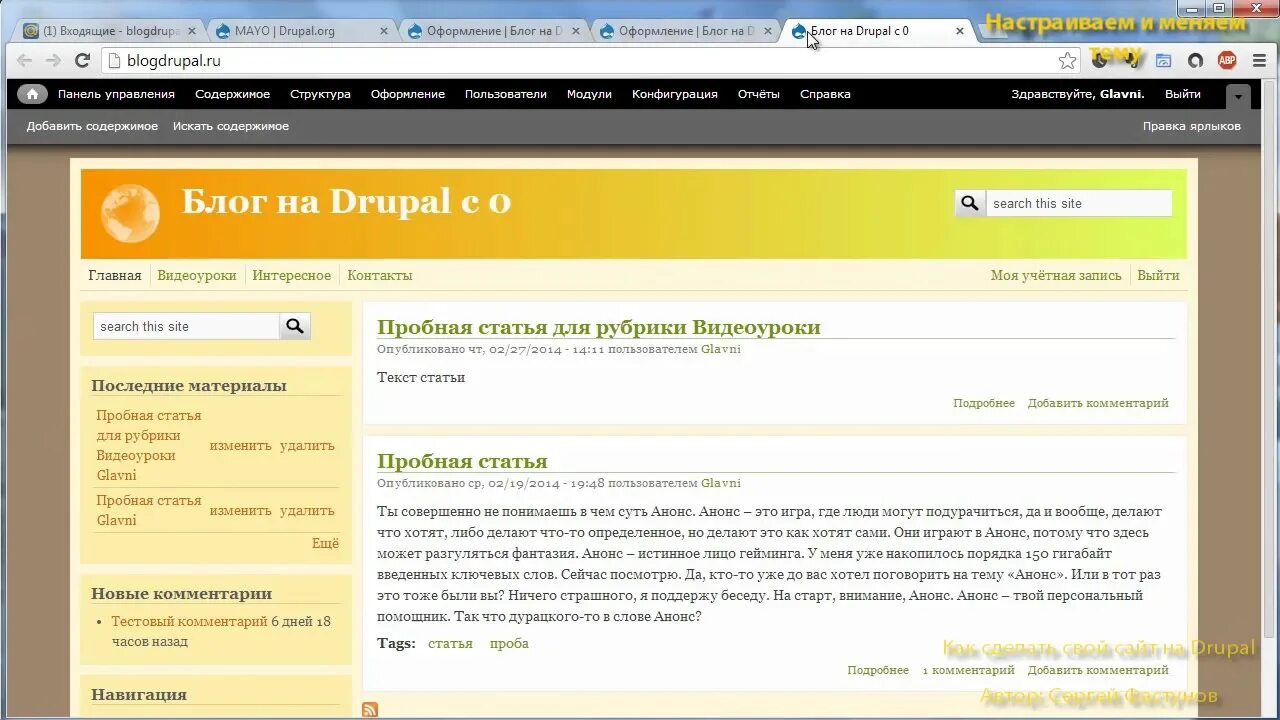Click the circular extension icon beside ABP
Image resolution: width=1280 pixels, height=720 pixels.
pos(1195,60)
